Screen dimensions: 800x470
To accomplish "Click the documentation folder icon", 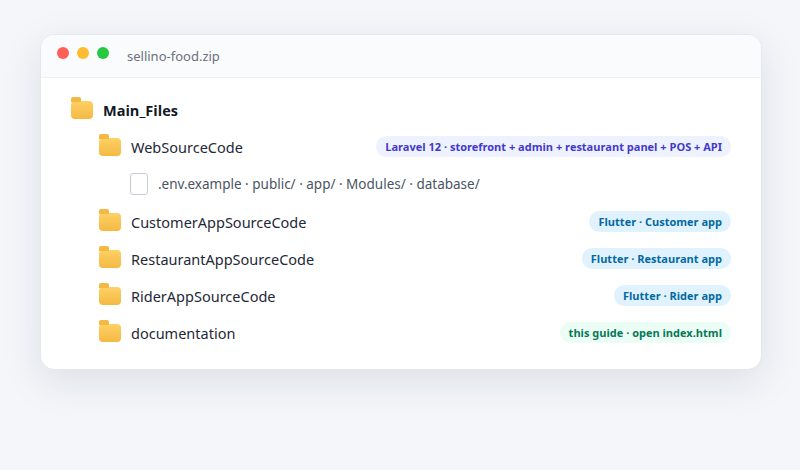I will pyautogui.click(x=110, y=332).
